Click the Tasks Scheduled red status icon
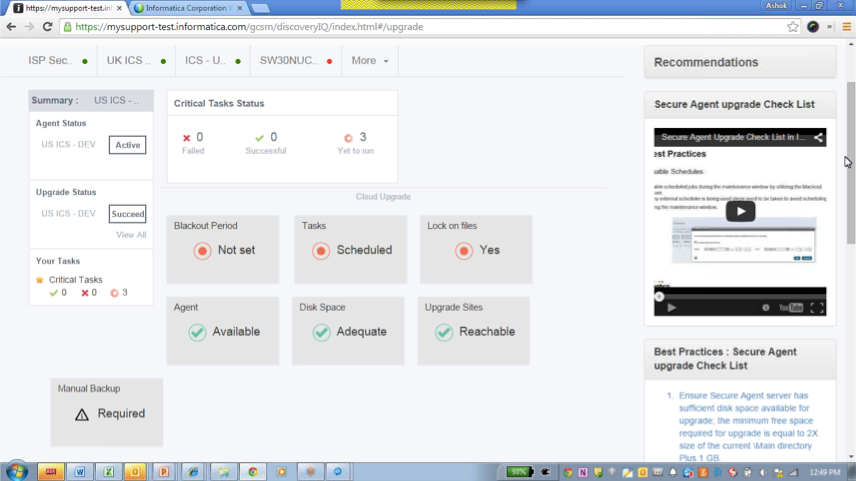Viewport: 856px width, 481px height. [x=321, y=251]
